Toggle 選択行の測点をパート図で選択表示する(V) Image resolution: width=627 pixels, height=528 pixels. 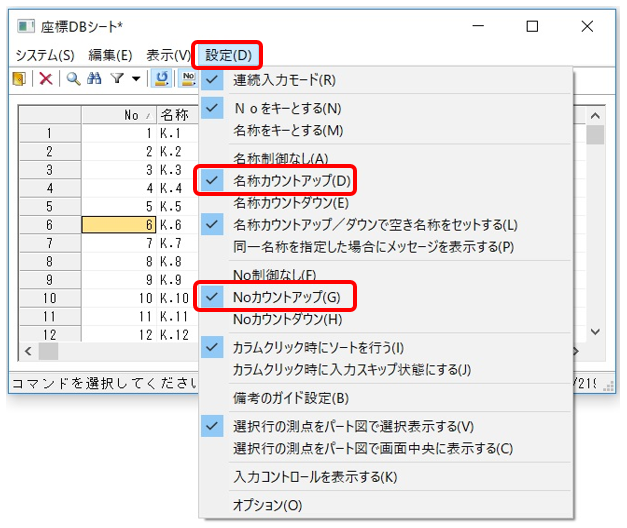click(386, 426)
